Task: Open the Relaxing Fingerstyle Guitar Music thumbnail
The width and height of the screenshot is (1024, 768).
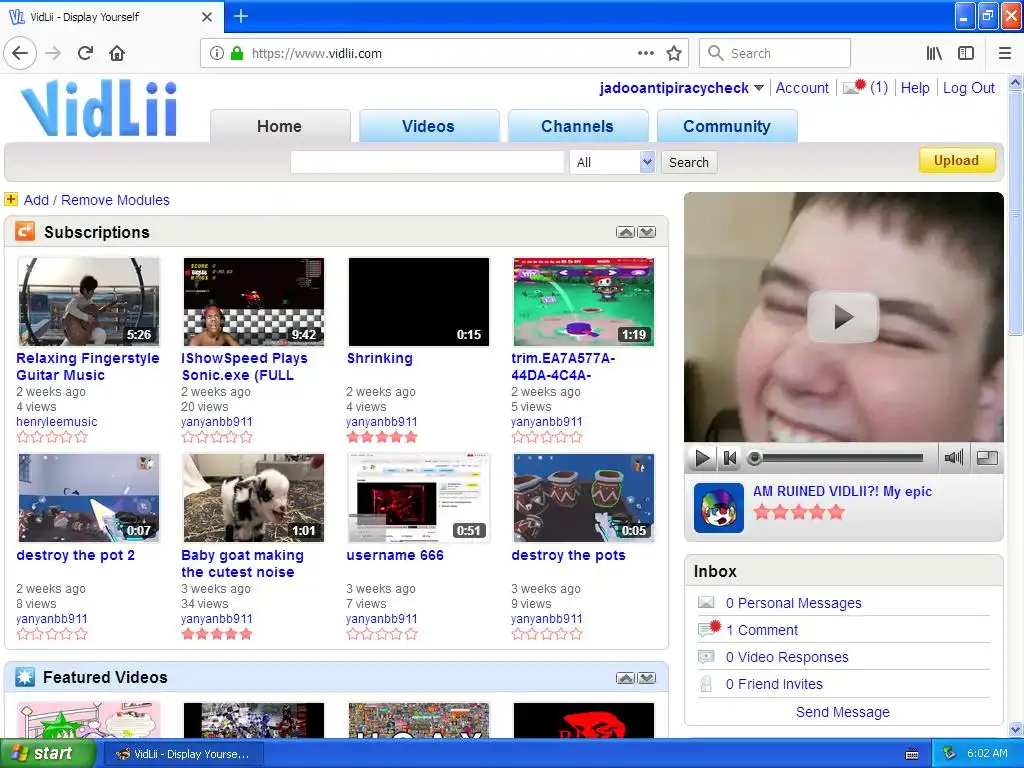Action: [89, 302]
